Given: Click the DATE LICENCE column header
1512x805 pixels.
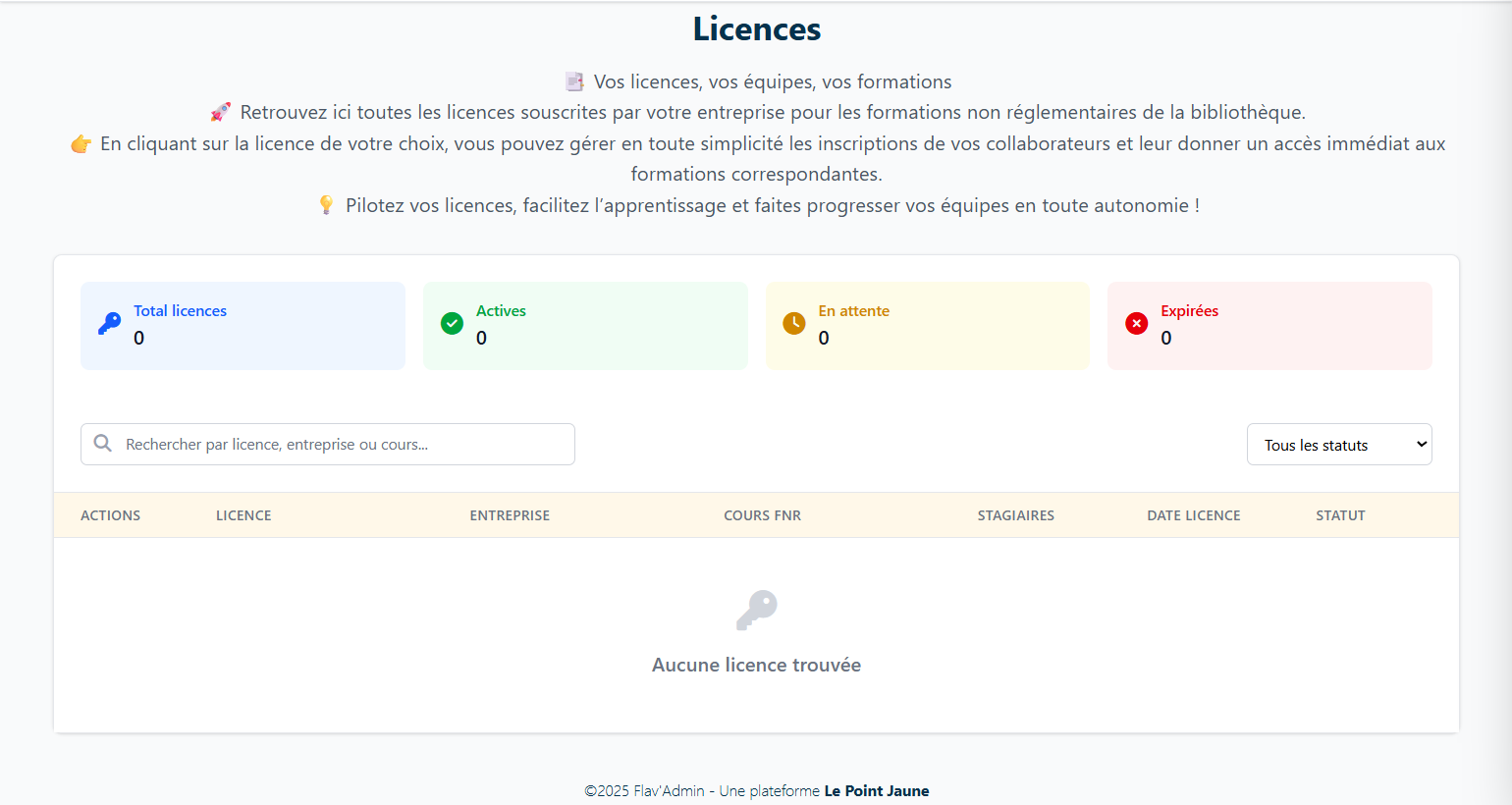Looking at the screenshot, I should (1194, 515).
